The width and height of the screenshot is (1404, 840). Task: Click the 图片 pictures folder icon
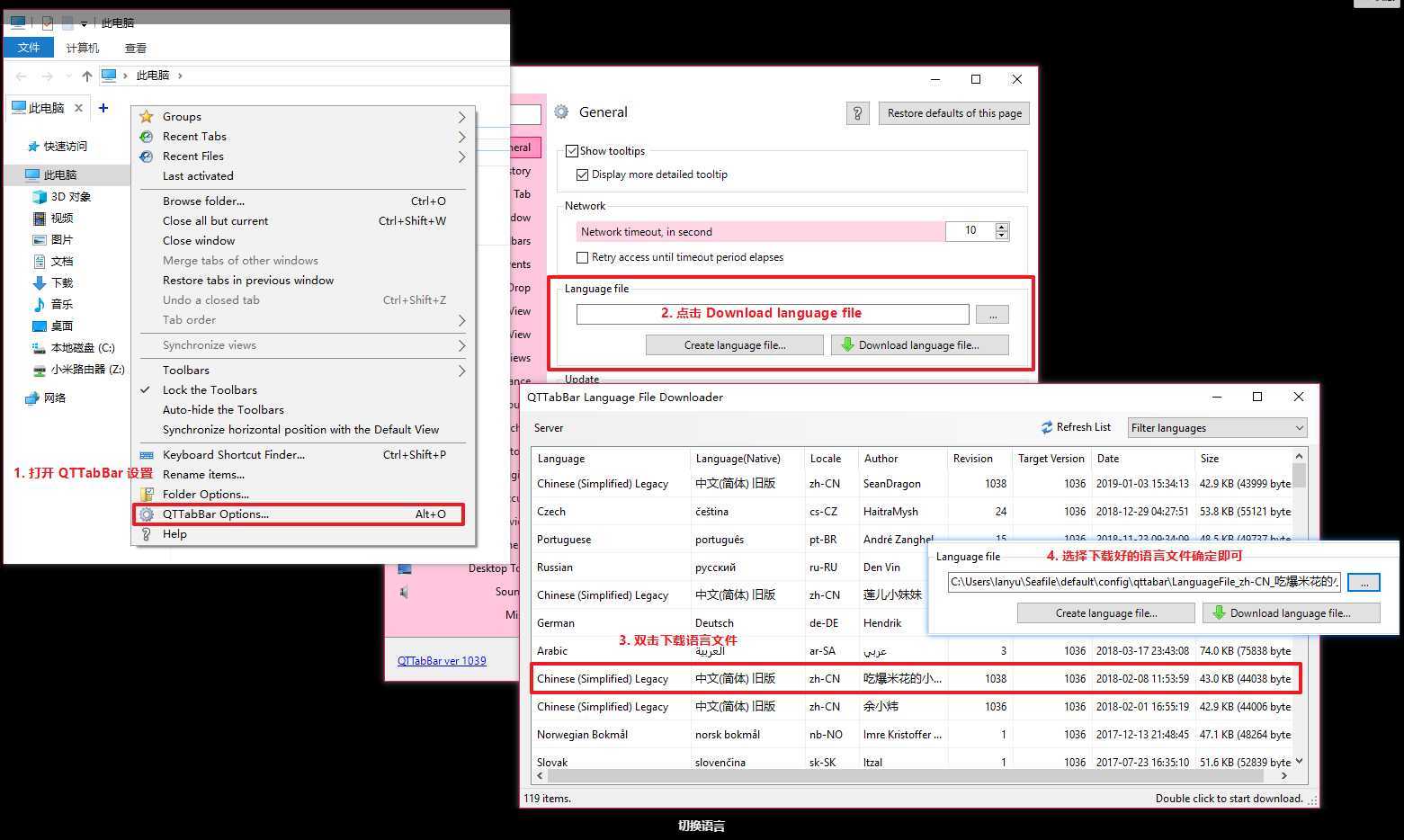40,240
